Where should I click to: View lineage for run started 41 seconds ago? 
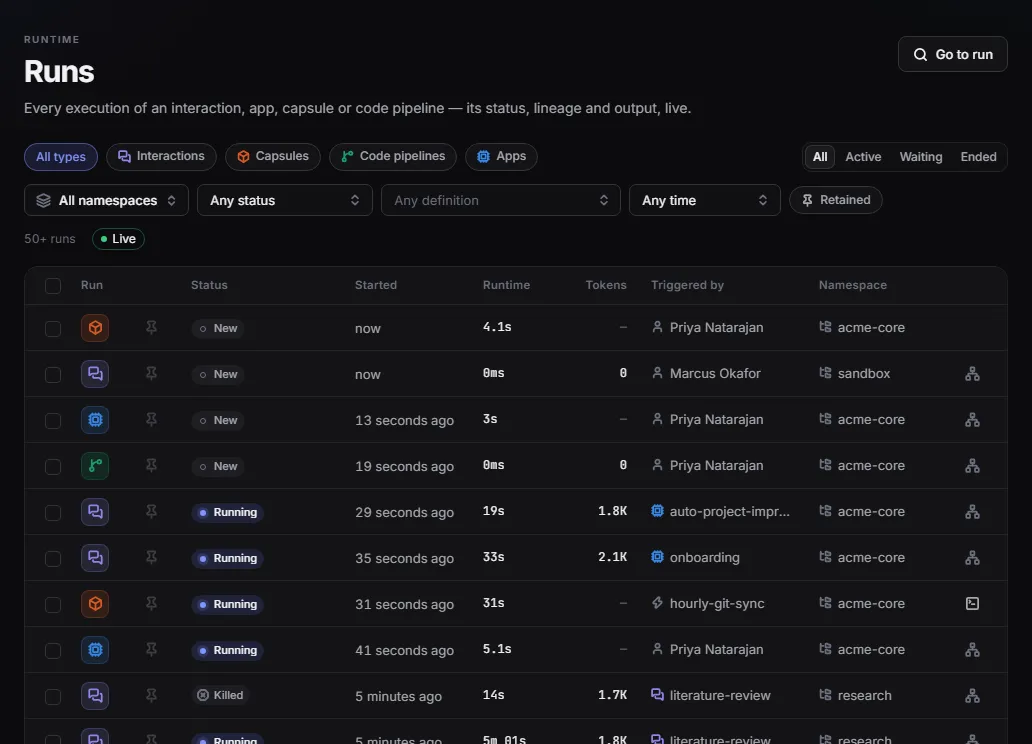coord(972,650)
